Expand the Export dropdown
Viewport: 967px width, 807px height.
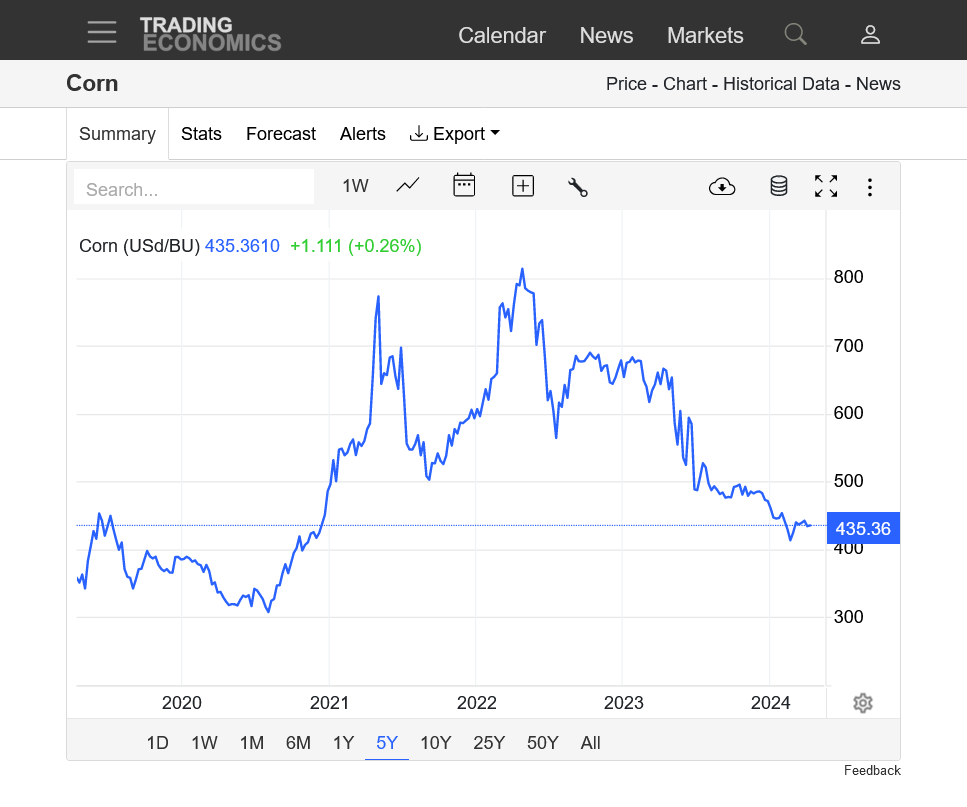click(455, 134)
